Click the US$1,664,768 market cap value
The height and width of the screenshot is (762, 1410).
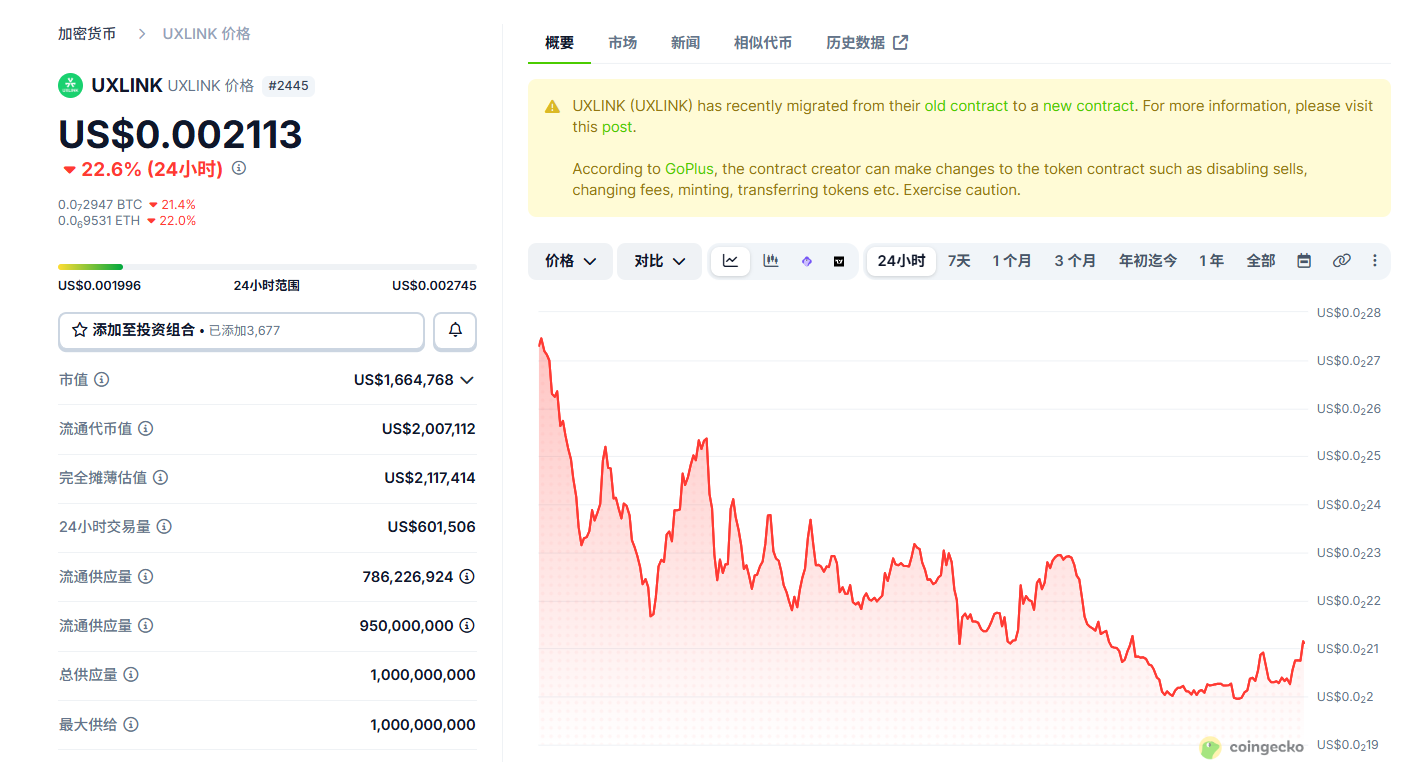(x=404, y=380)
